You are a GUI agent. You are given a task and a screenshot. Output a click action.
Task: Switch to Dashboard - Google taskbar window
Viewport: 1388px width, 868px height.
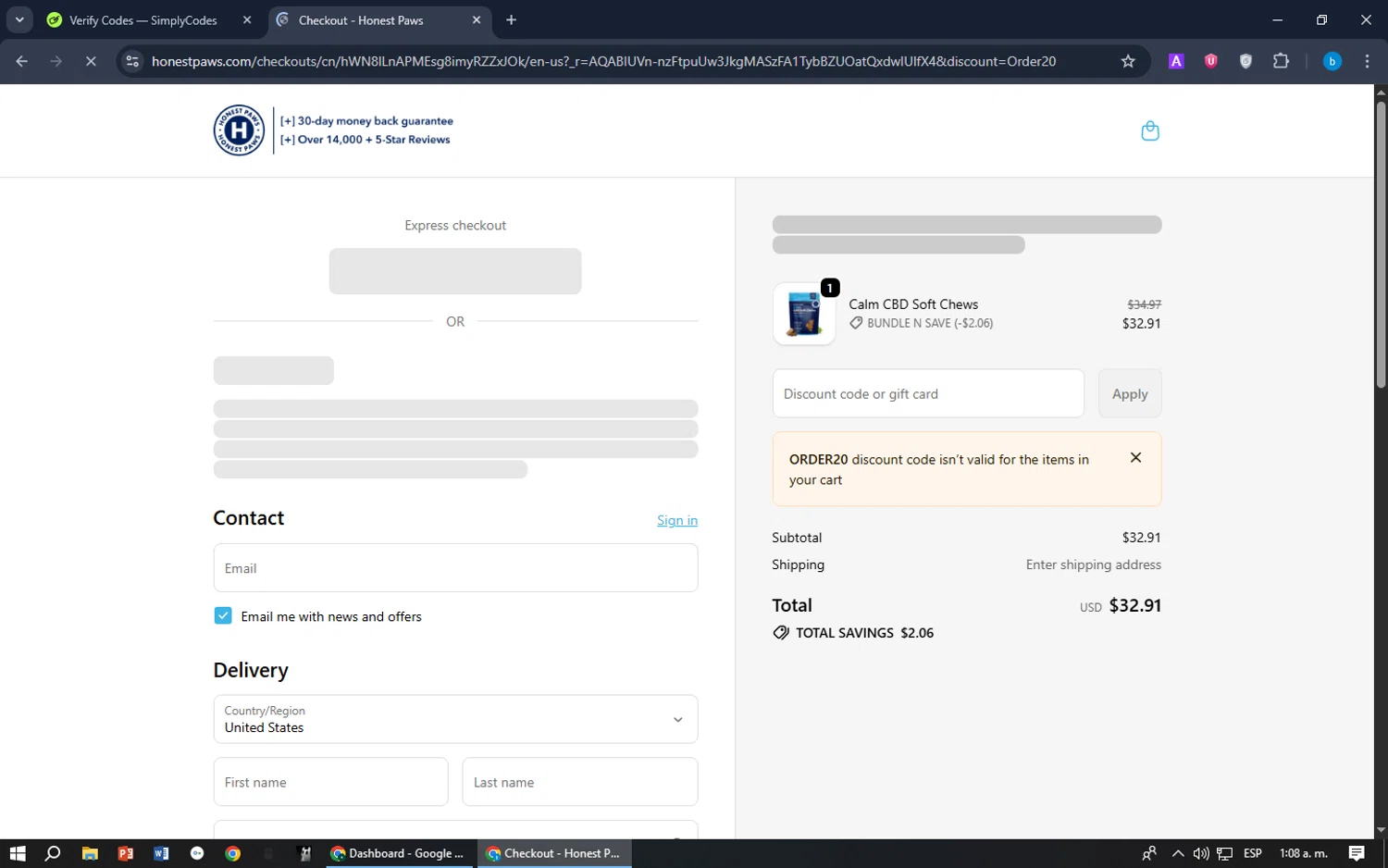(x=399, y=853)
